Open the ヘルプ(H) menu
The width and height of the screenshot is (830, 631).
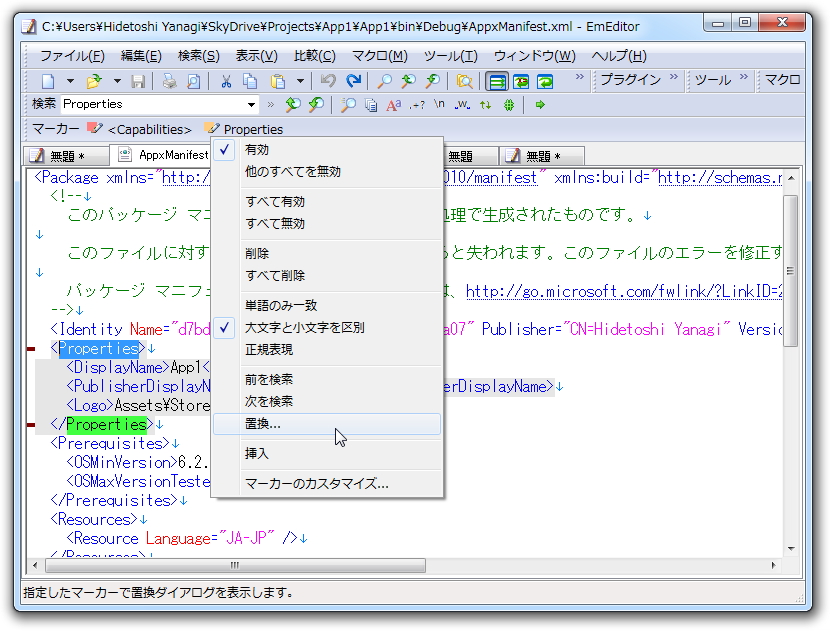coord(619,56)
